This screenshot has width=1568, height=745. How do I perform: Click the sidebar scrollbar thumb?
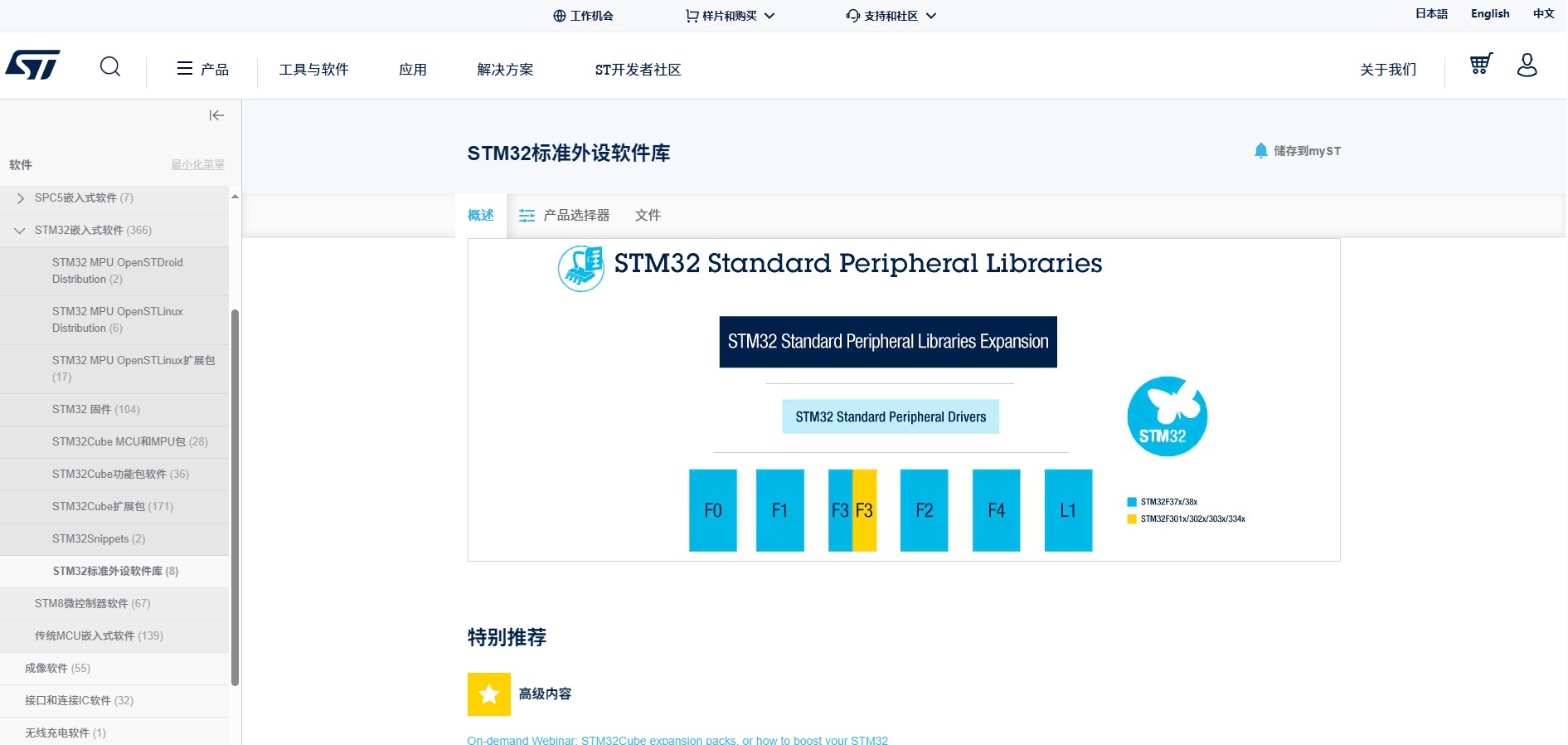[235, 498]
